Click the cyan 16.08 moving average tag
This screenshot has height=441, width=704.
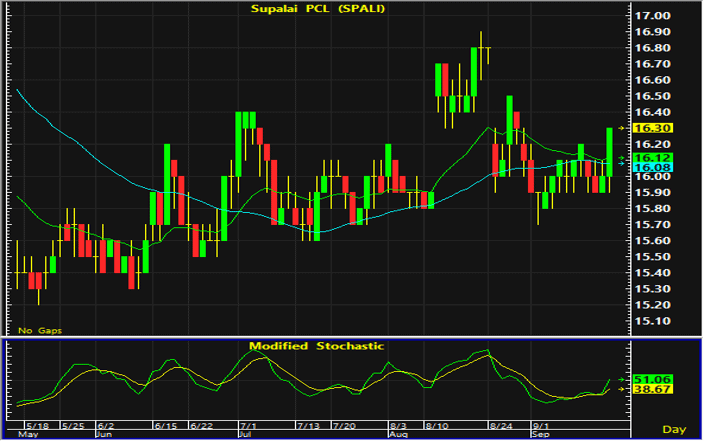652,168
